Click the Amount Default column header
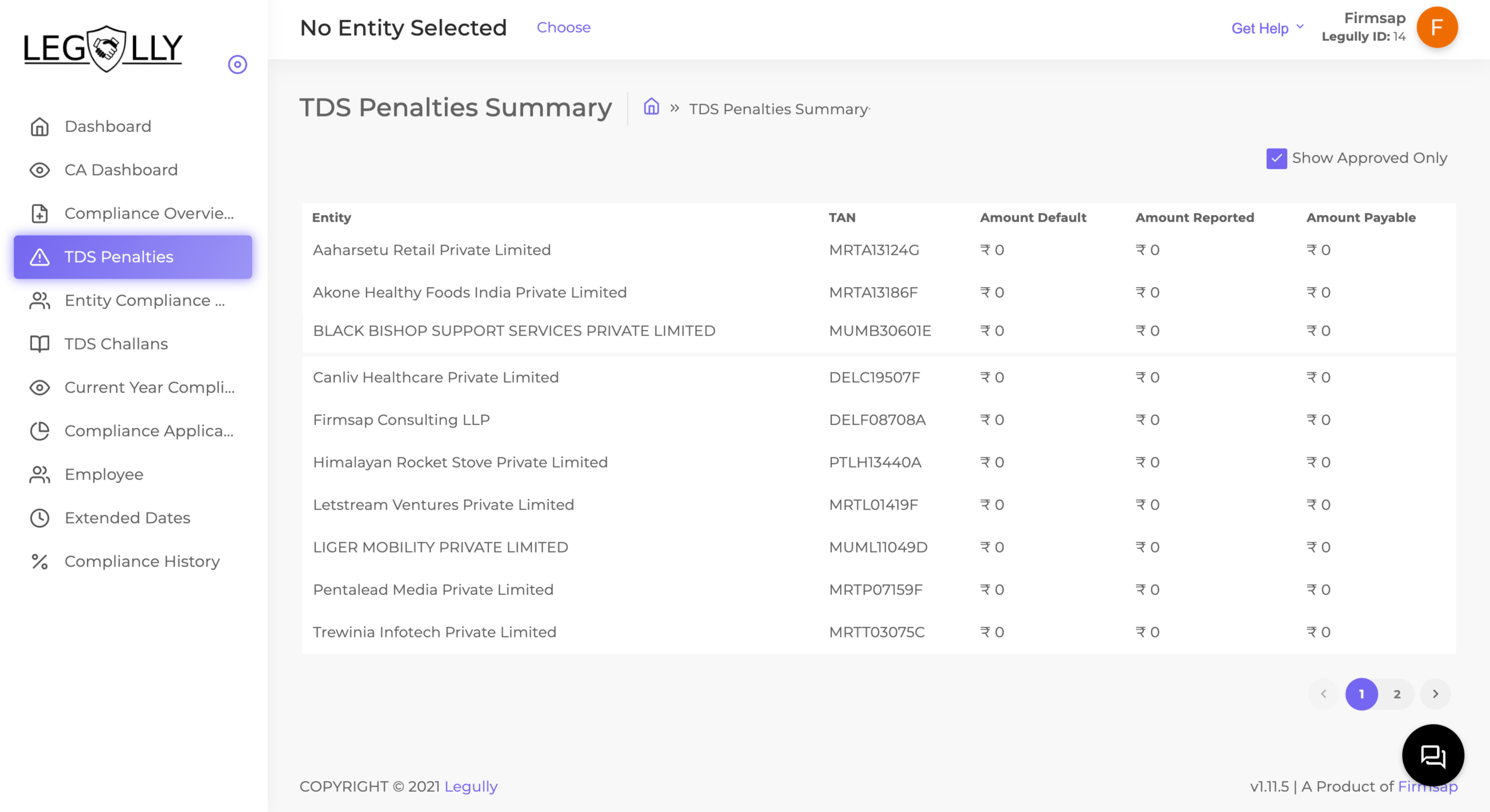Image resolution: width=1490 pixels, height=812 pixels. pos(1033,218)
